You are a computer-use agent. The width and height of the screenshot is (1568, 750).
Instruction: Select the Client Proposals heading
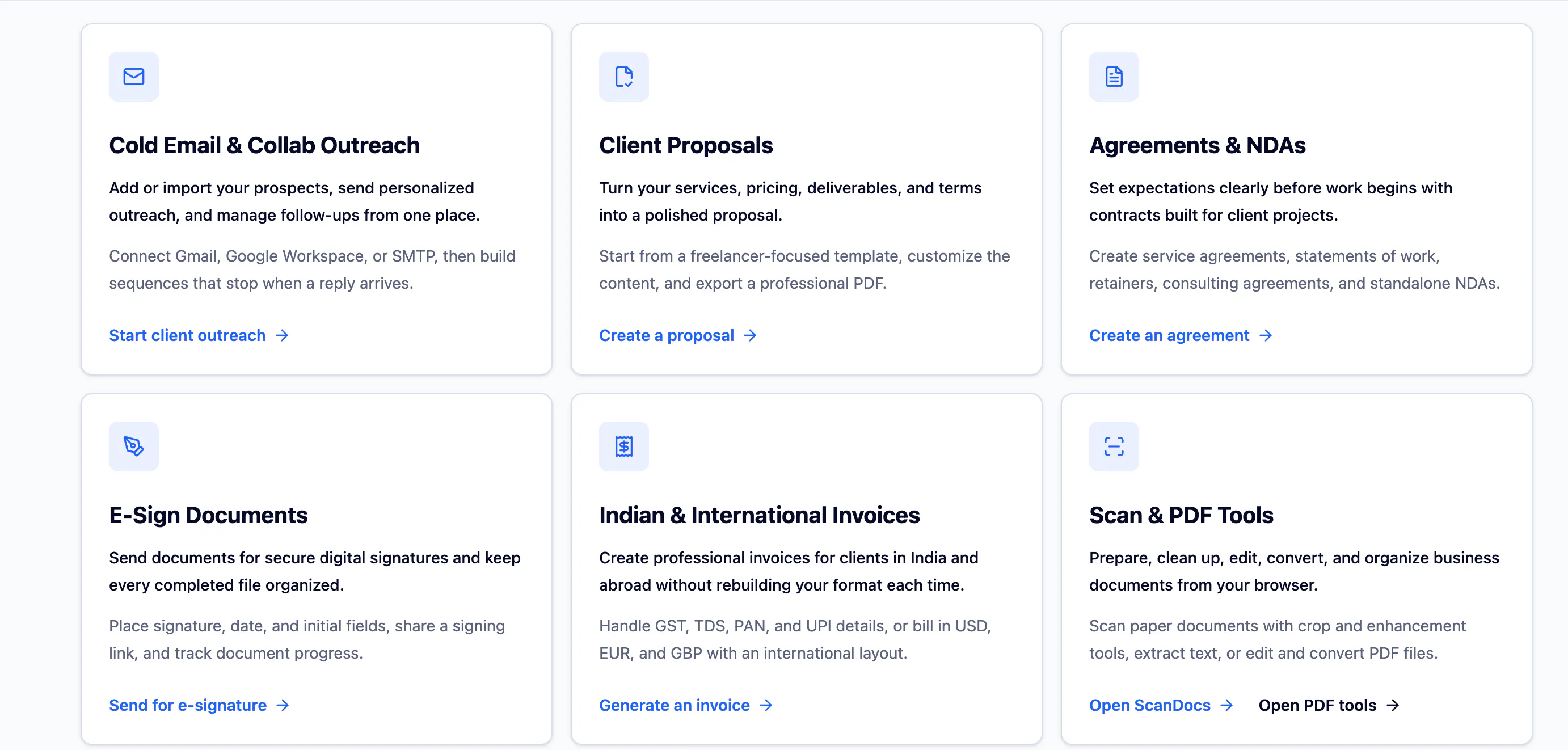tap(686, 145)
